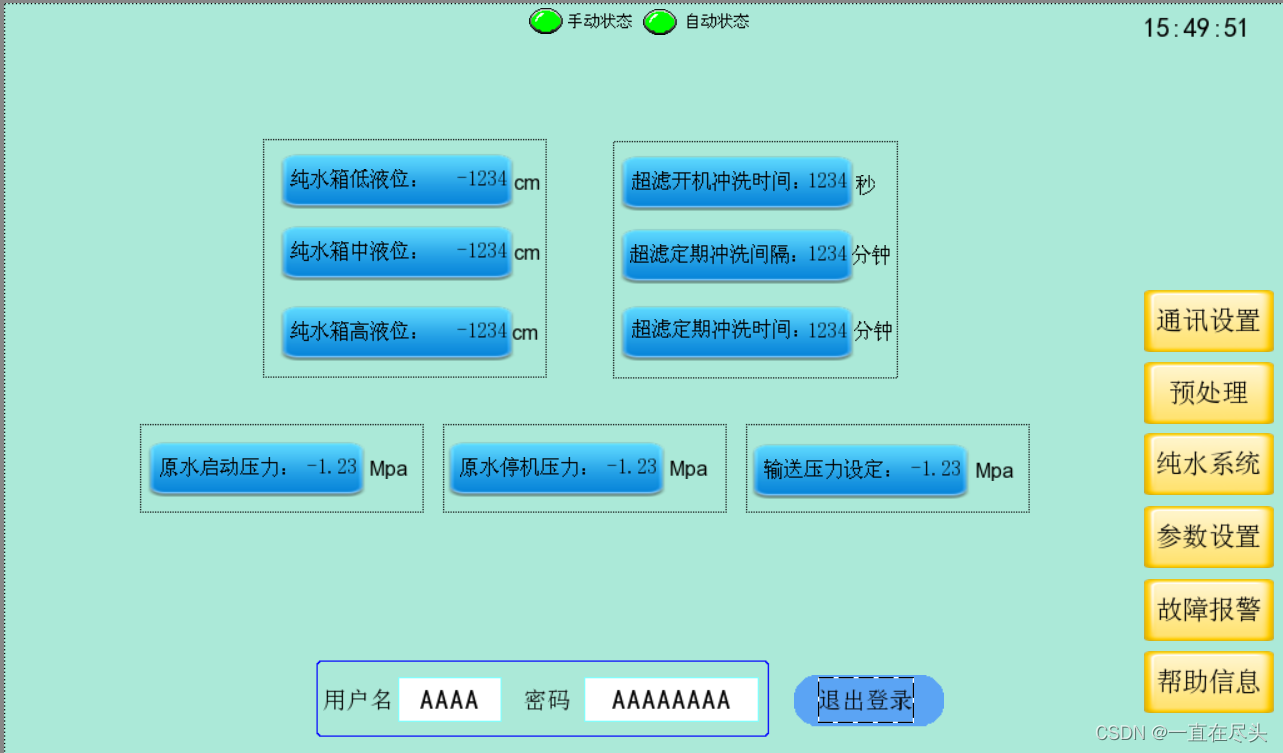Click the Mpa unit beside 原水启动压力
1283x753 pixels.
click(389, 468)
